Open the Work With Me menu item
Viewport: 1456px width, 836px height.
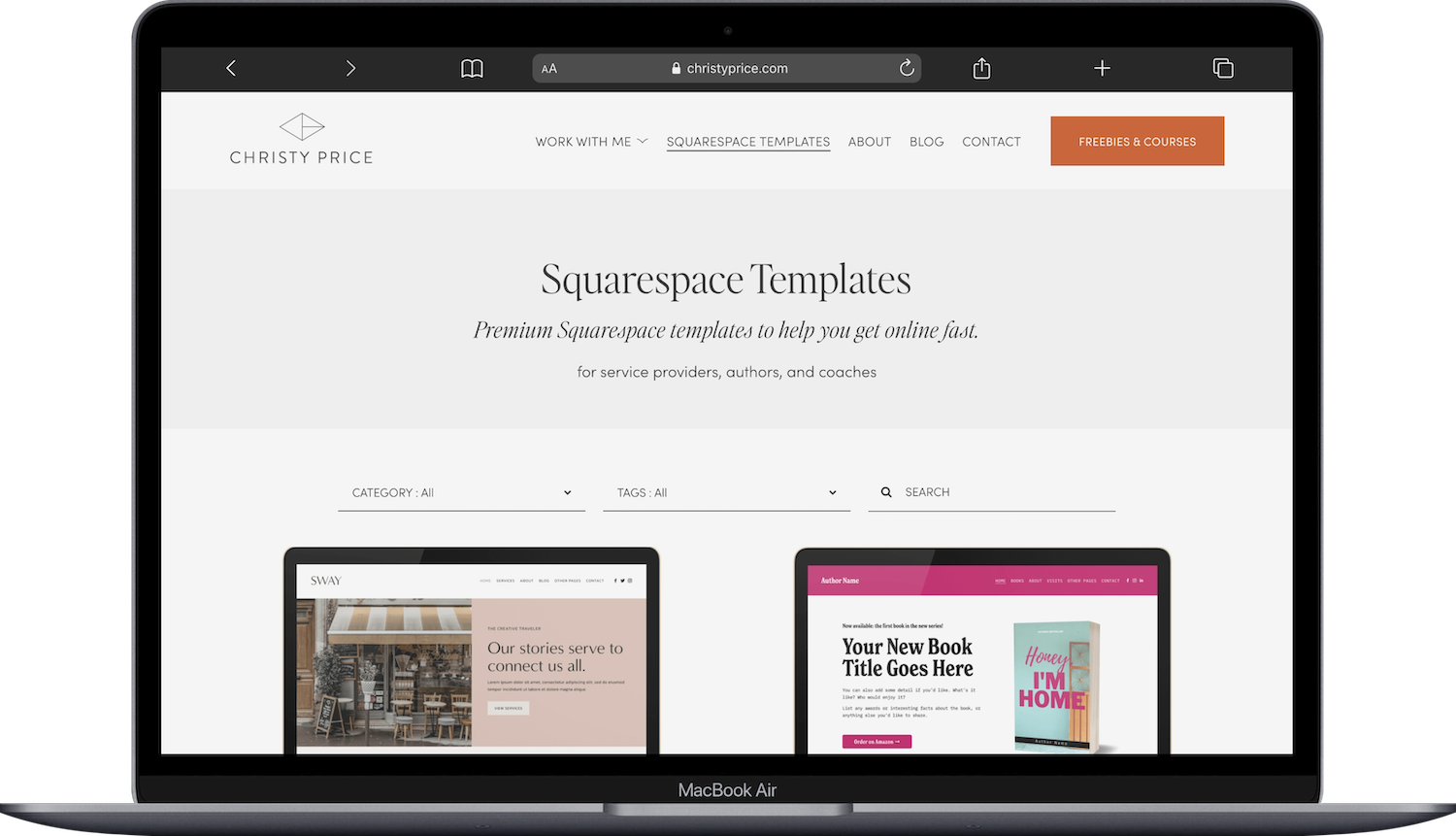tap(583, 142)
